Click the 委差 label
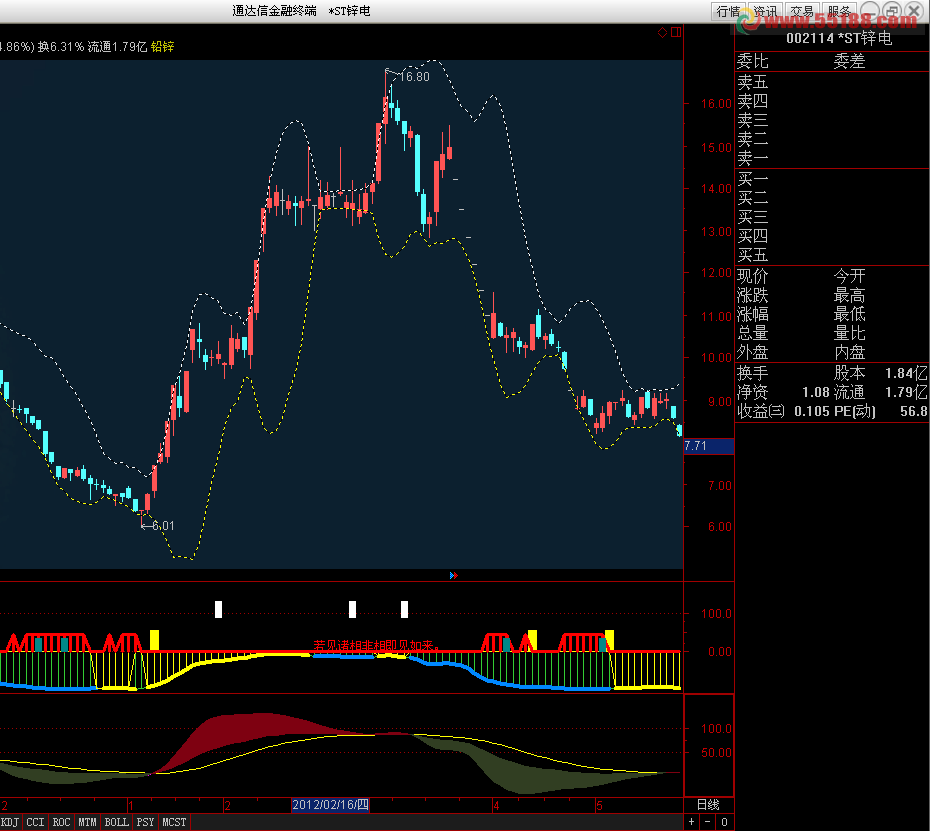 (849, 61)
